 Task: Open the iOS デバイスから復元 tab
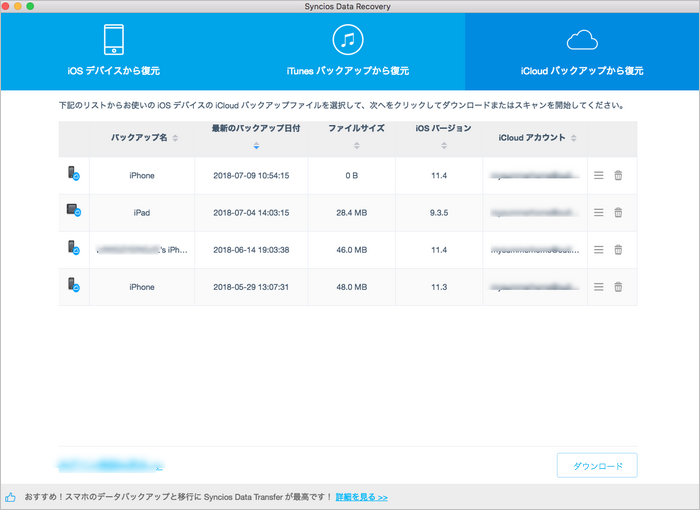pos(114,51)
